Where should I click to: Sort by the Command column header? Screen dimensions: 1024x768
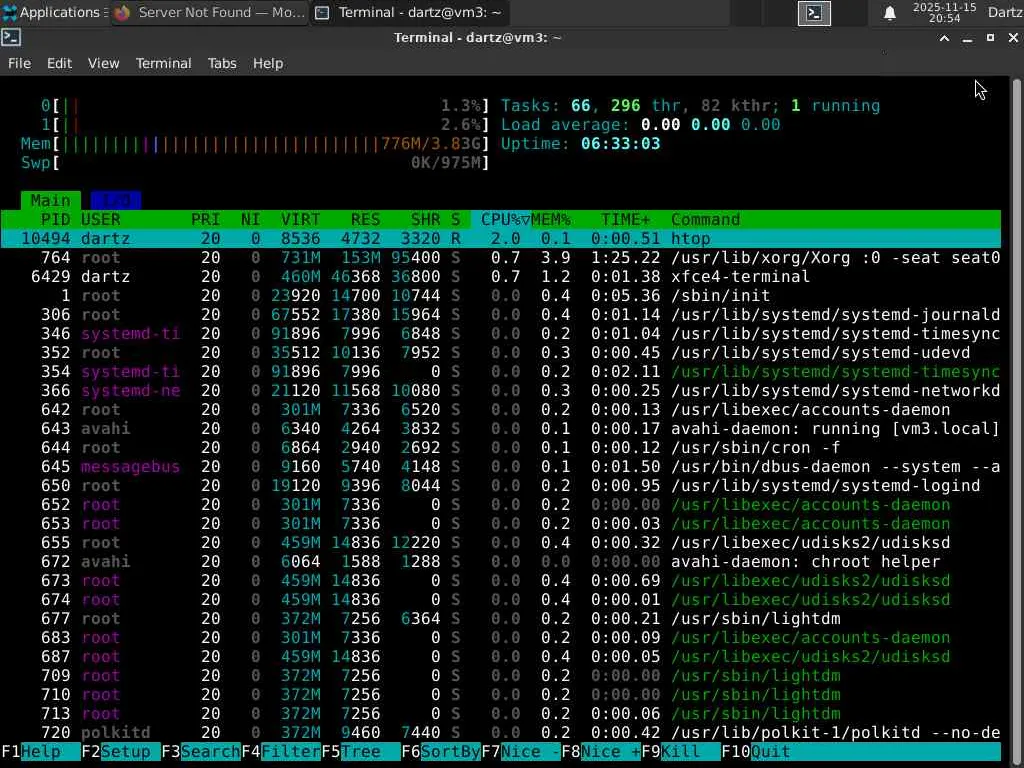pos(705,219)
